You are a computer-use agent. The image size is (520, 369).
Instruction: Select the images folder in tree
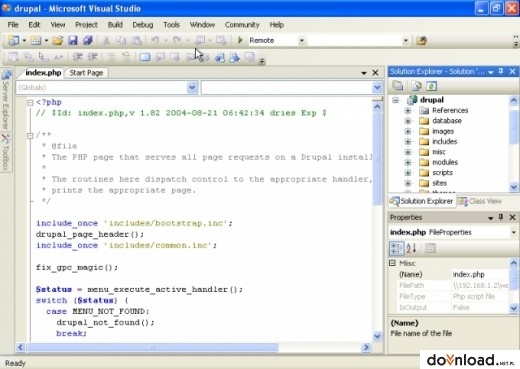pos(443,131)
